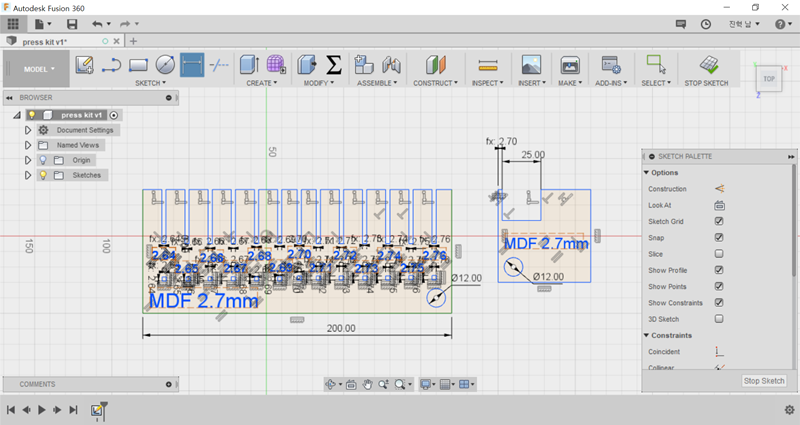Click the Sketch Dimension tool

(x=192, y=65)
